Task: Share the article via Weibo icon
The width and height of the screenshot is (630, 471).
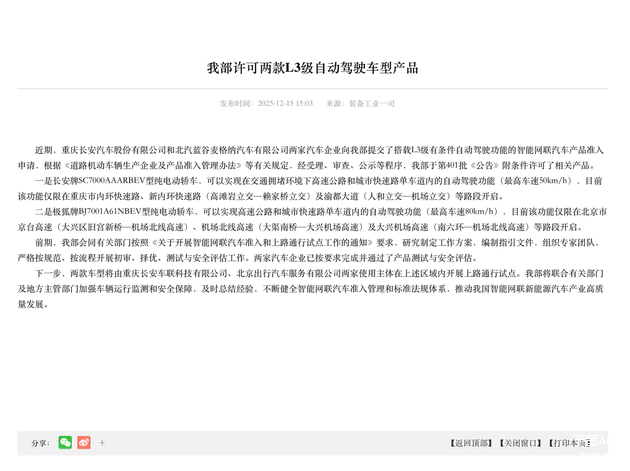Action: [84, 442]
